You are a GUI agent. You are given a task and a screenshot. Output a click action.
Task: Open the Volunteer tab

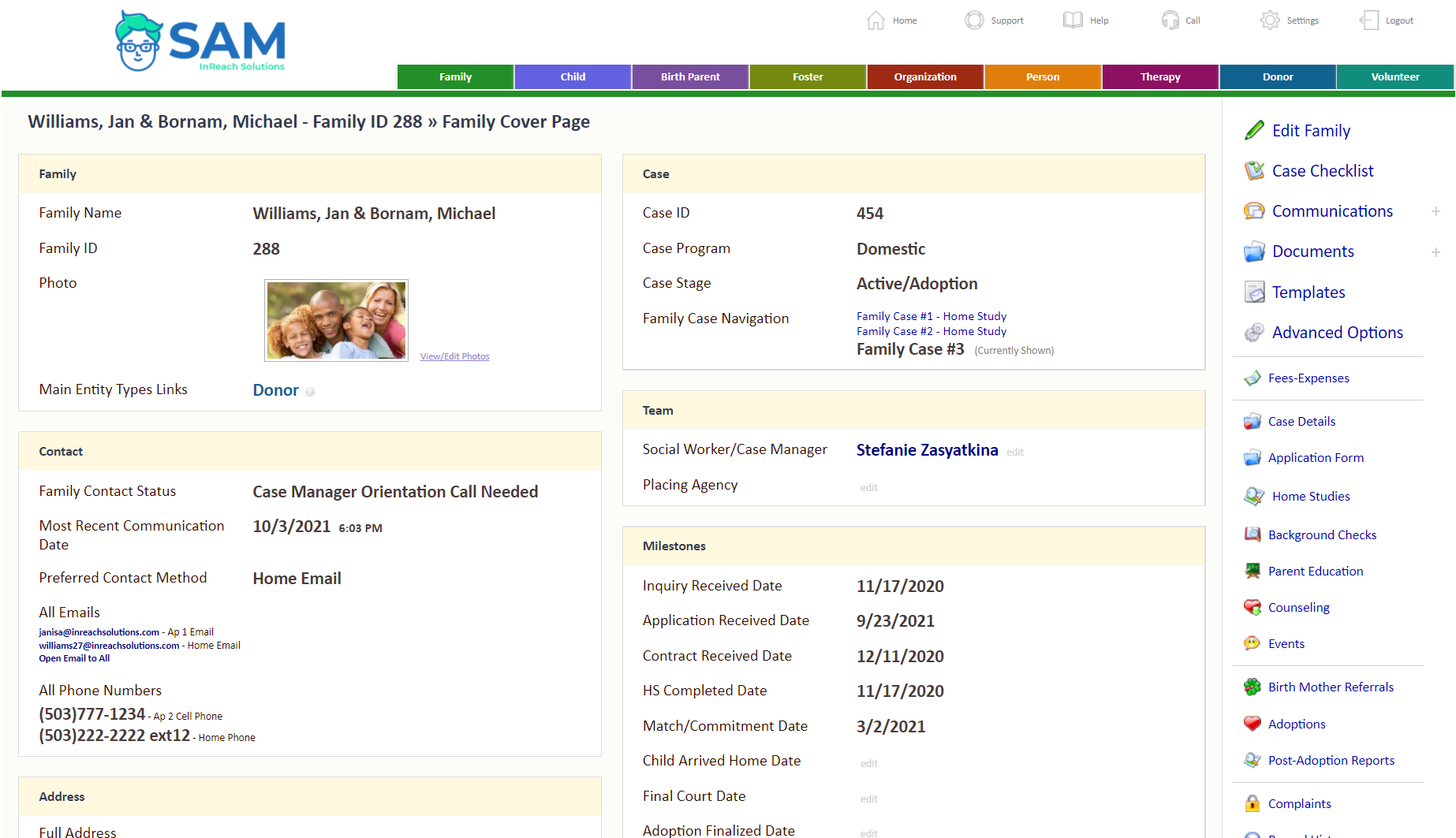click(x=1396, y=77)
